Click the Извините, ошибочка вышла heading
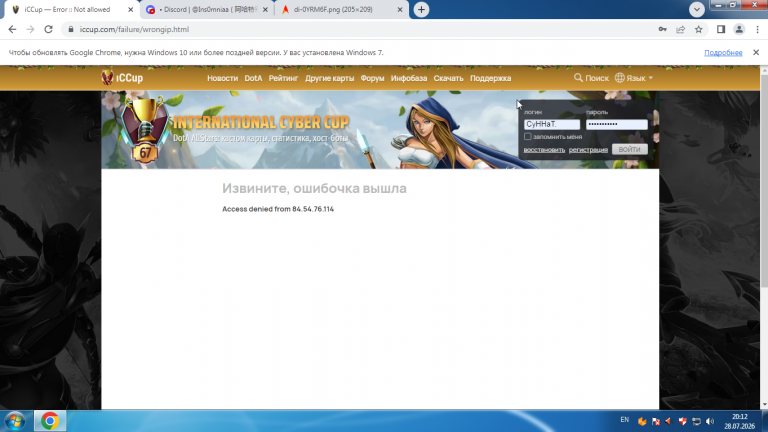 (x=314, y=189)
